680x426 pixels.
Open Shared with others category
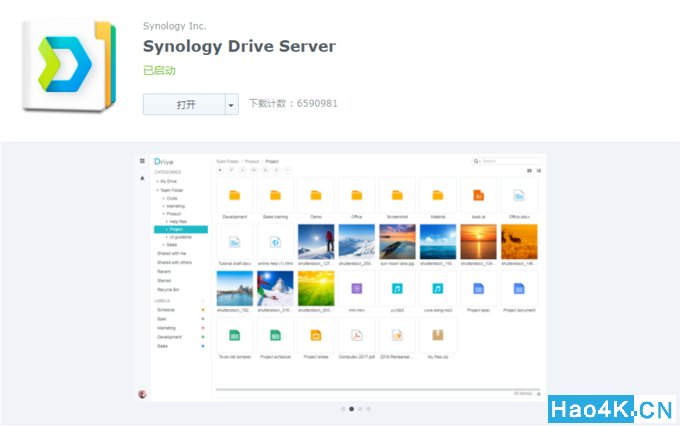pyautogui.click(x=174, y=262)
